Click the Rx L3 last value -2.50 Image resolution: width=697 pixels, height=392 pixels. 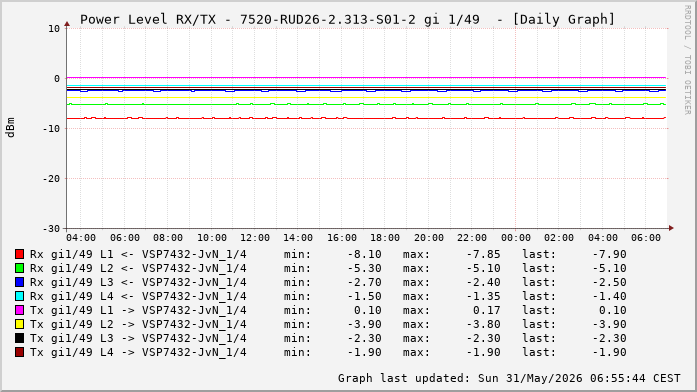[609, 282]
